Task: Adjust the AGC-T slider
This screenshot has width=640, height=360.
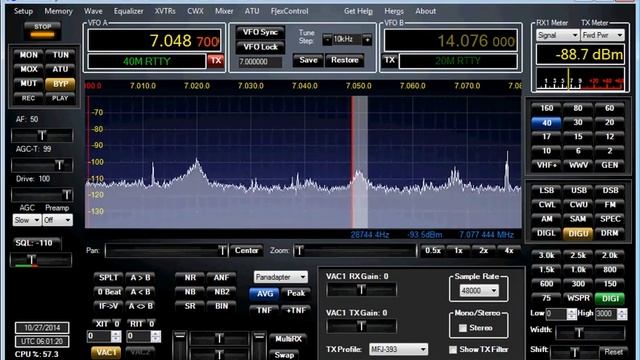Action: pyautogui.click(x=42, y=165)
